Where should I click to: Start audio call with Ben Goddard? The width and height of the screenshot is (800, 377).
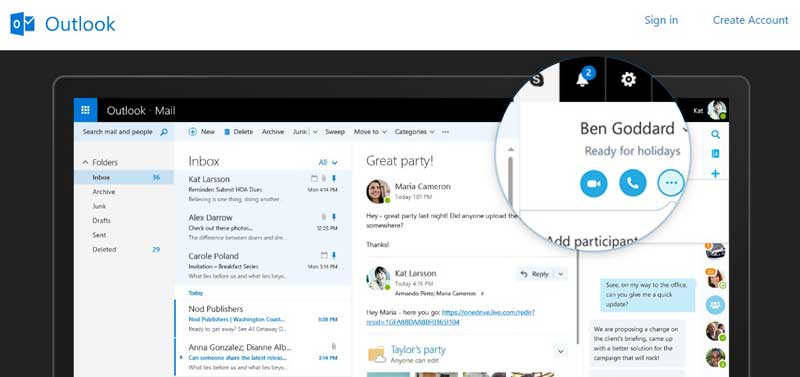point(633,183)
